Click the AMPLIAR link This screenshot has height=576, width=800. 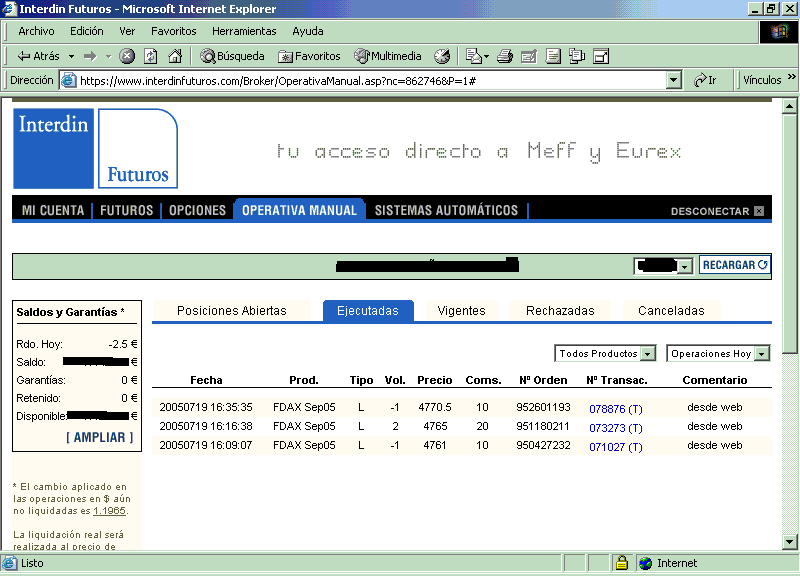coord(99,437)
